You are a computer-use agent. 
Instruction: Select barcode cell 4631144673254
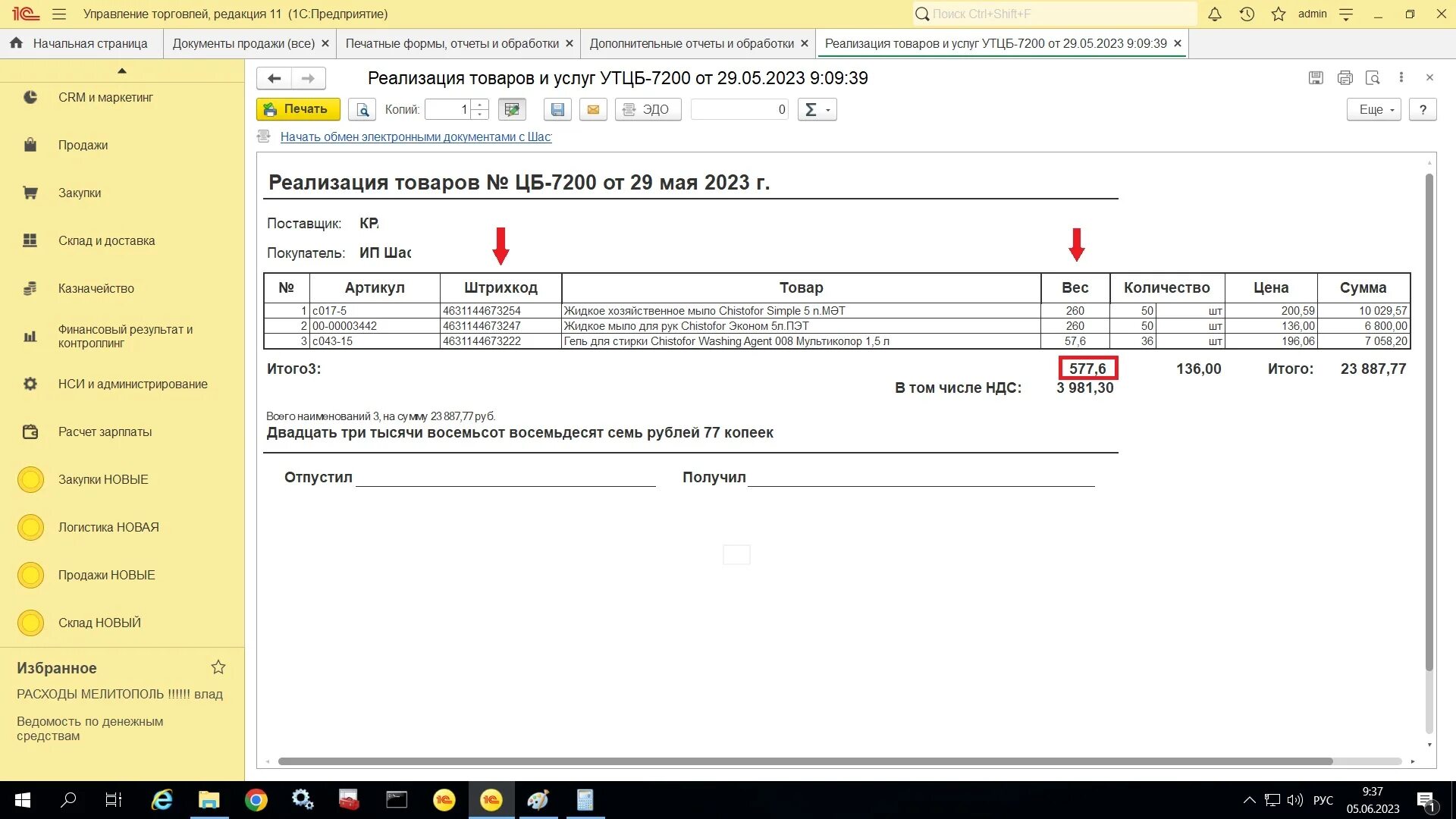[500, 311]
